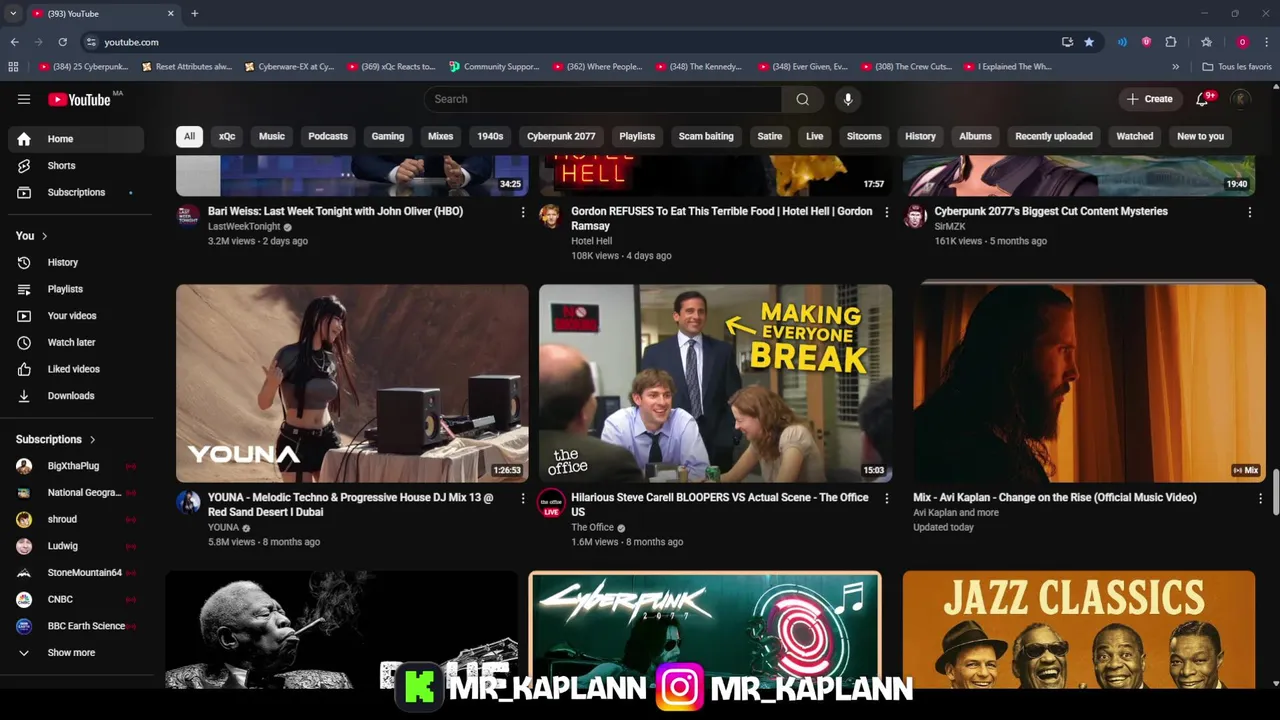Open more options for YOUNA video
Viewport: 1280px width, 720px height.
(x=522, y=498)
